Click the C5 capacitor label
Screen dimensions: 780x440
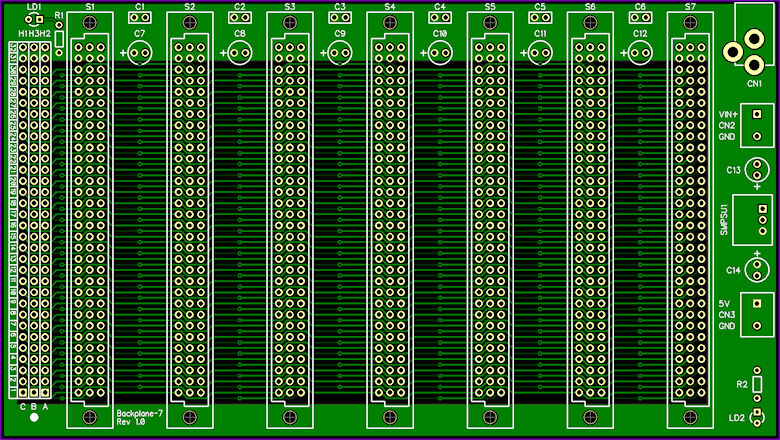(x=540, y=6)
